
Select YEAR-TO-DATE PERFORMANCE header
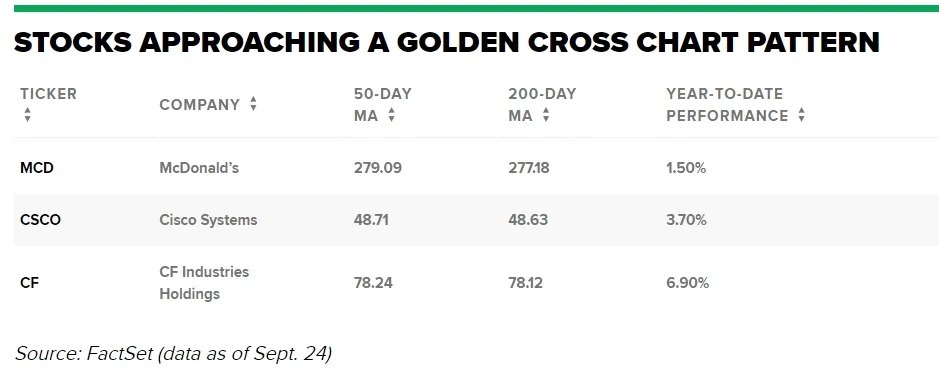tap(727, 105)
